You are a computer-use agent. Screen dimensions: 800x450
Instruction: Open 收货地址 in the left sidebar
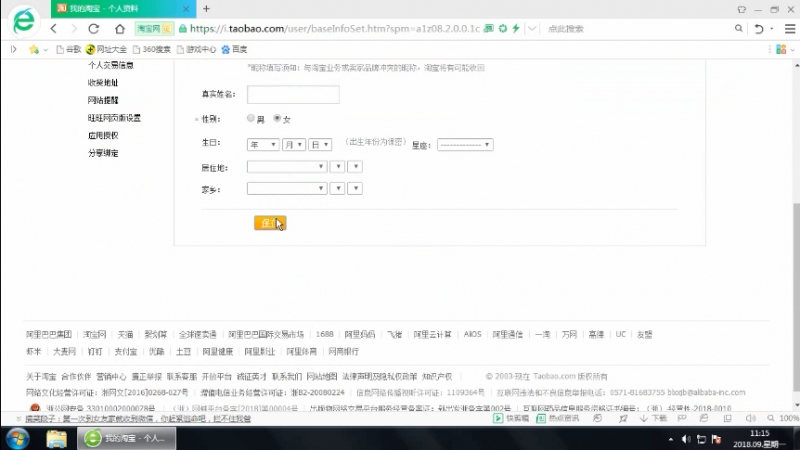pyautogui.click(x=103, y=83)
